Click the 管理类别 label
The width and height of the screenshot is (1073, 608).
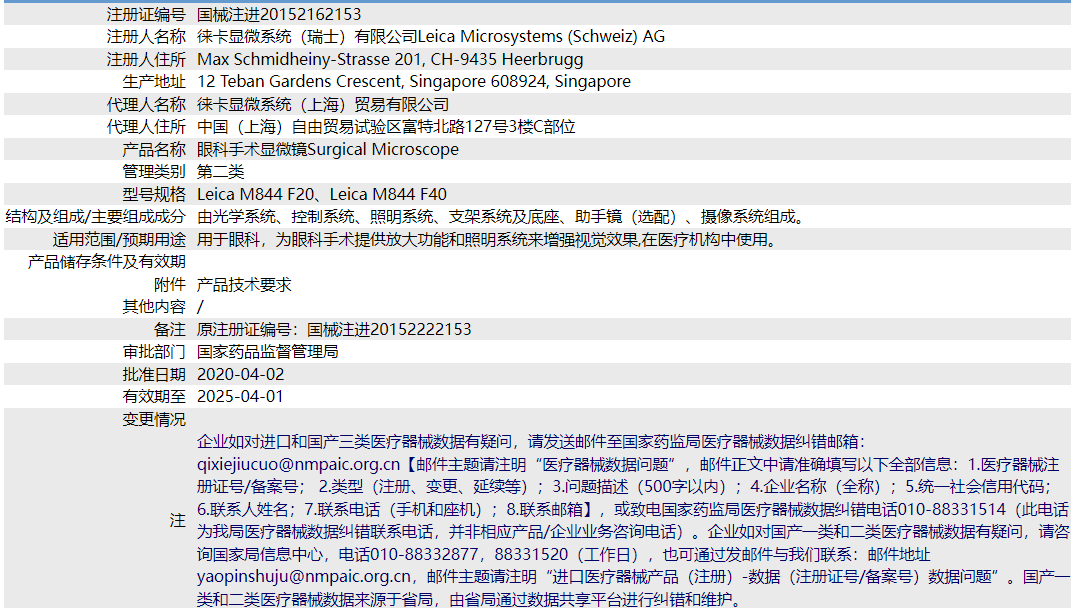point(154,172)
